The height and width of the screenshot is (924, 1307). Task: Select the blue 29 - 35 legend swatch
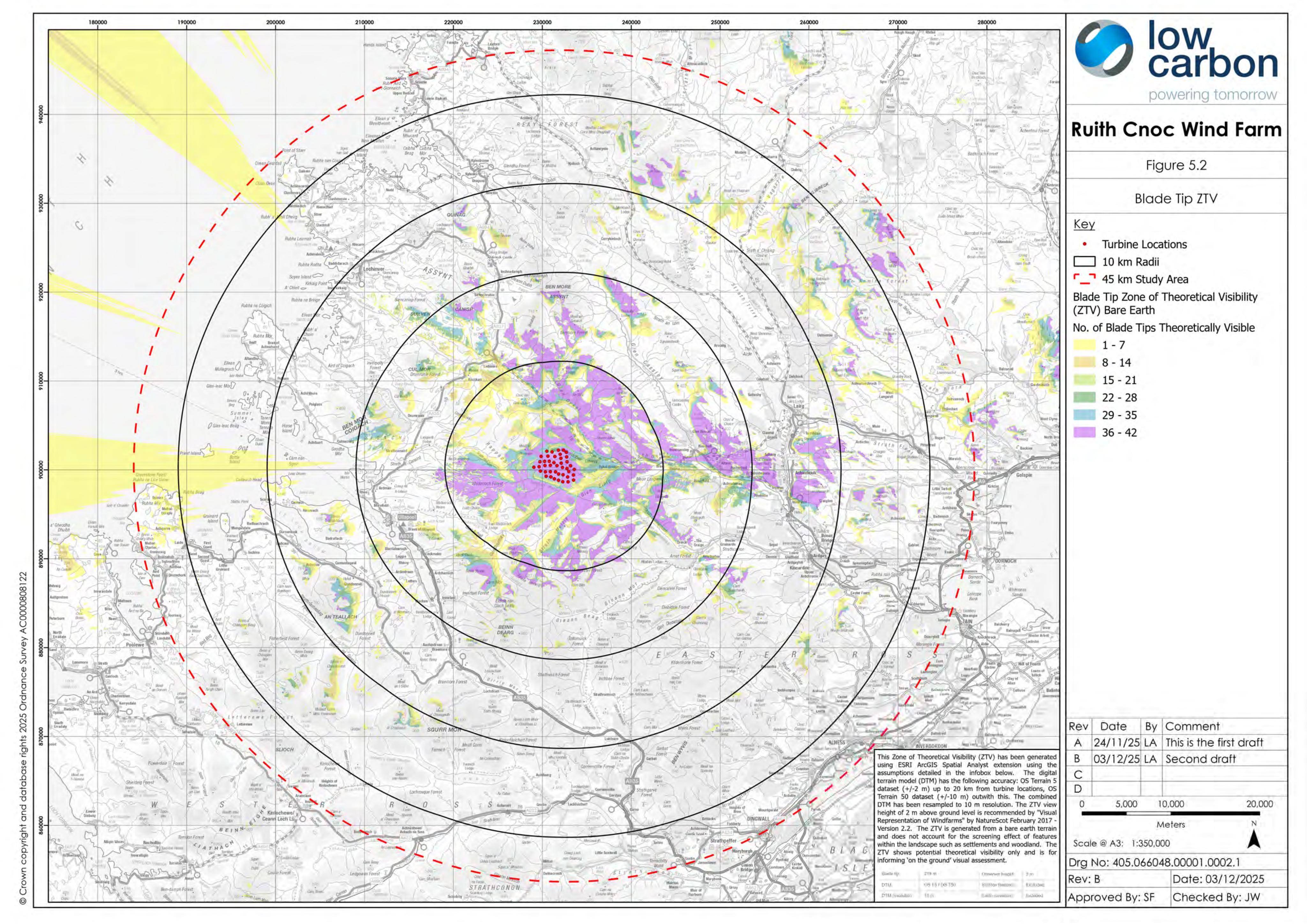[1084, 415]
